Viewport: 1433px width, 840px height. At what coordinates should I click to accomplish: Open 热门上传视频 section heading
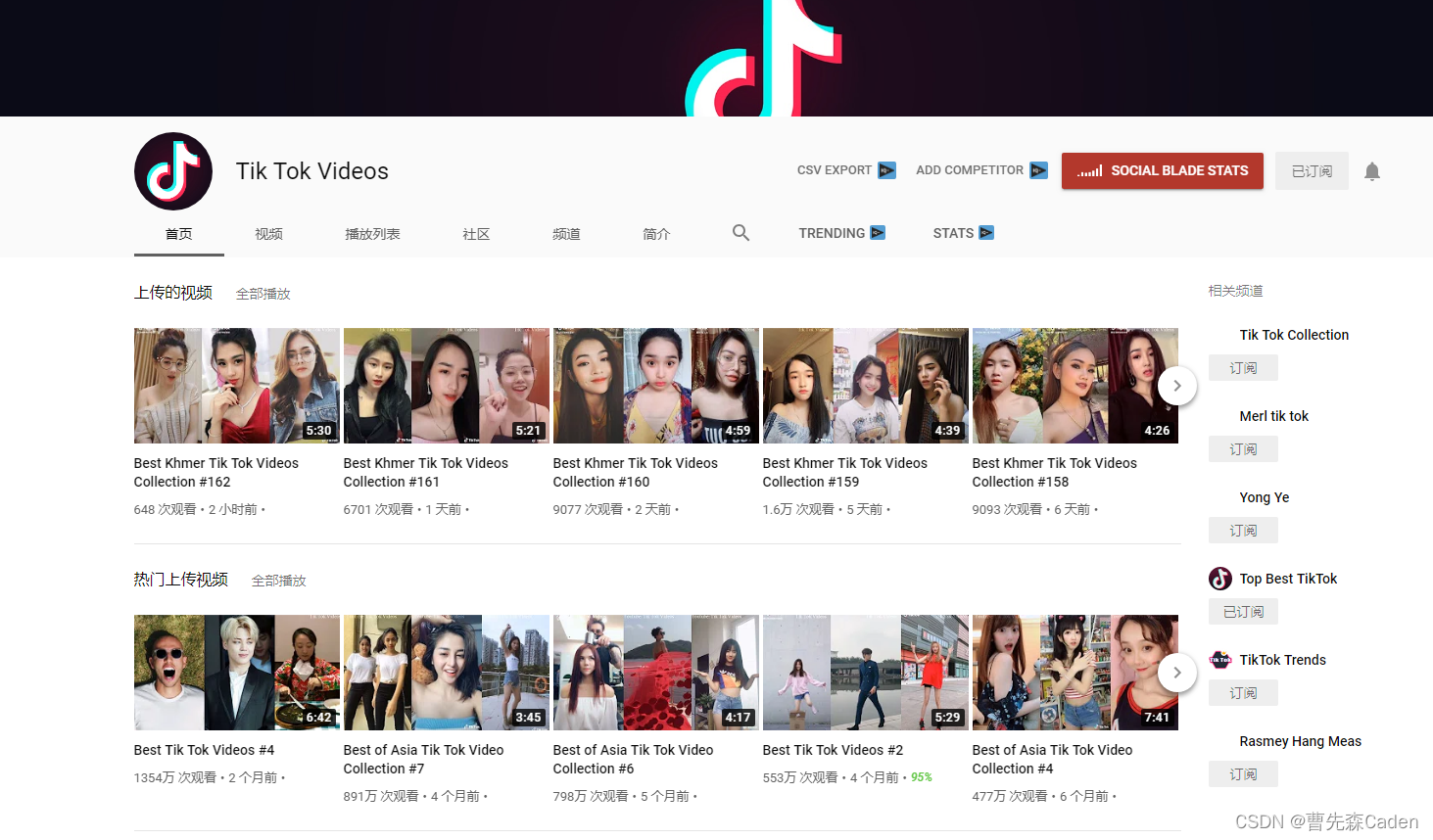pyautogui.click(x=181, y=580)
